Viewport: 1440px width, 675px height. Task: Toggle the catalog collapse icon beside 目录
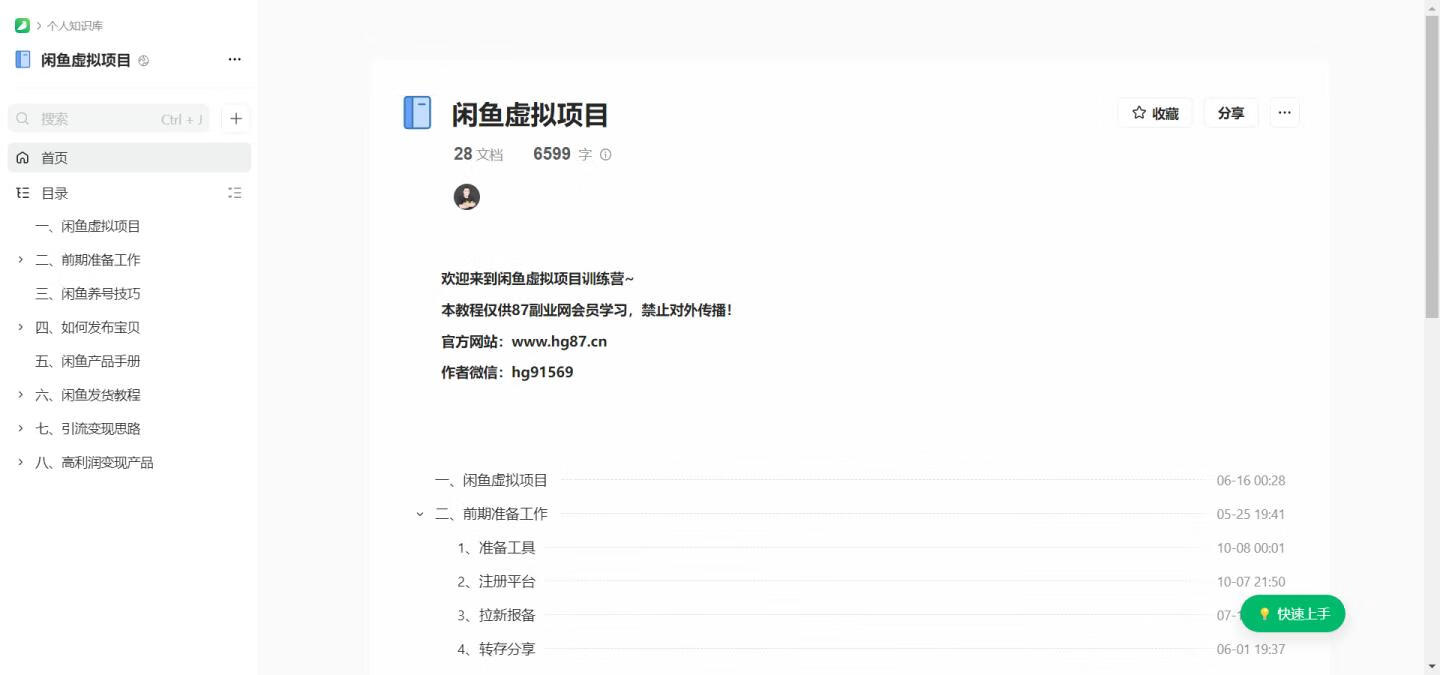tap(235, 193)
